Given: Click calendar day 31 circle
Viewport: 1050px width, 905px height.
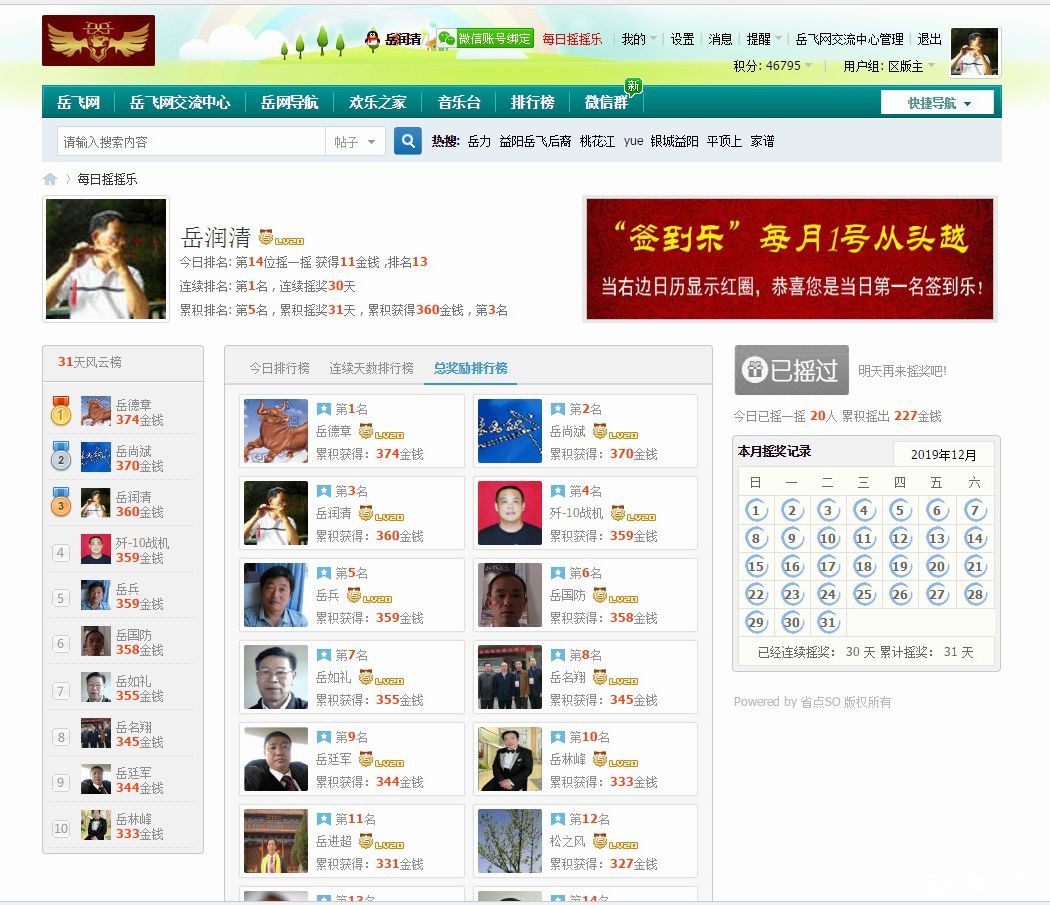Looking at the screenshot, I should [828, 622].
